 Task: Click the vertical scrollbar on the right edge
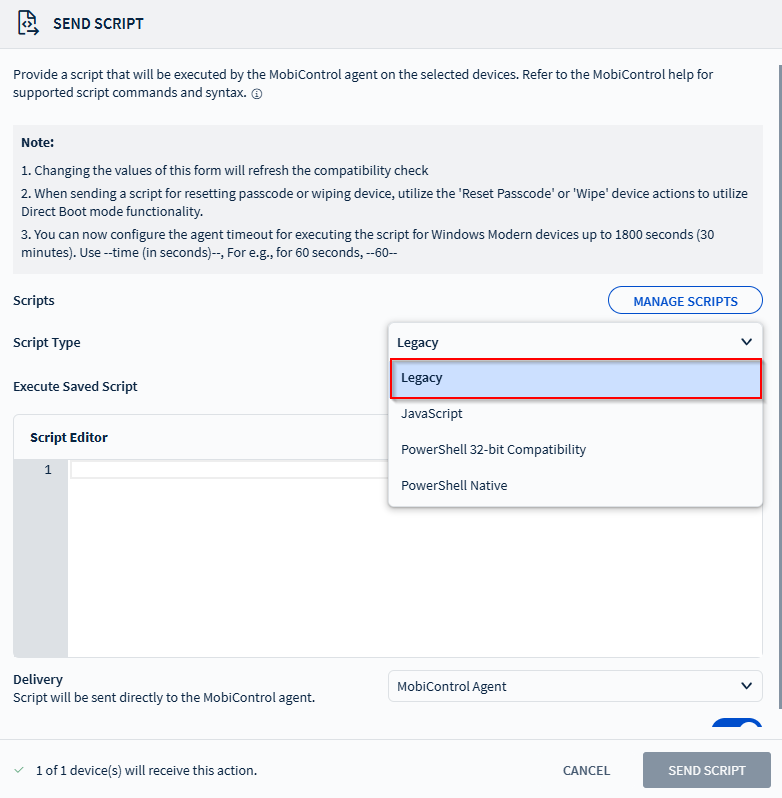778,300
